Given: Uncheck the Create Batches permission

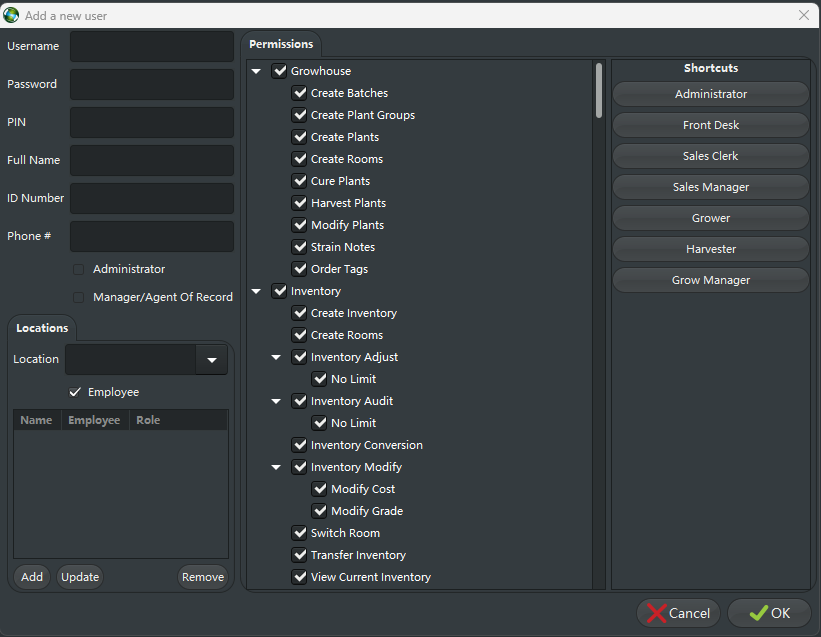Looking at the screenshot, I should coord(299,93).
